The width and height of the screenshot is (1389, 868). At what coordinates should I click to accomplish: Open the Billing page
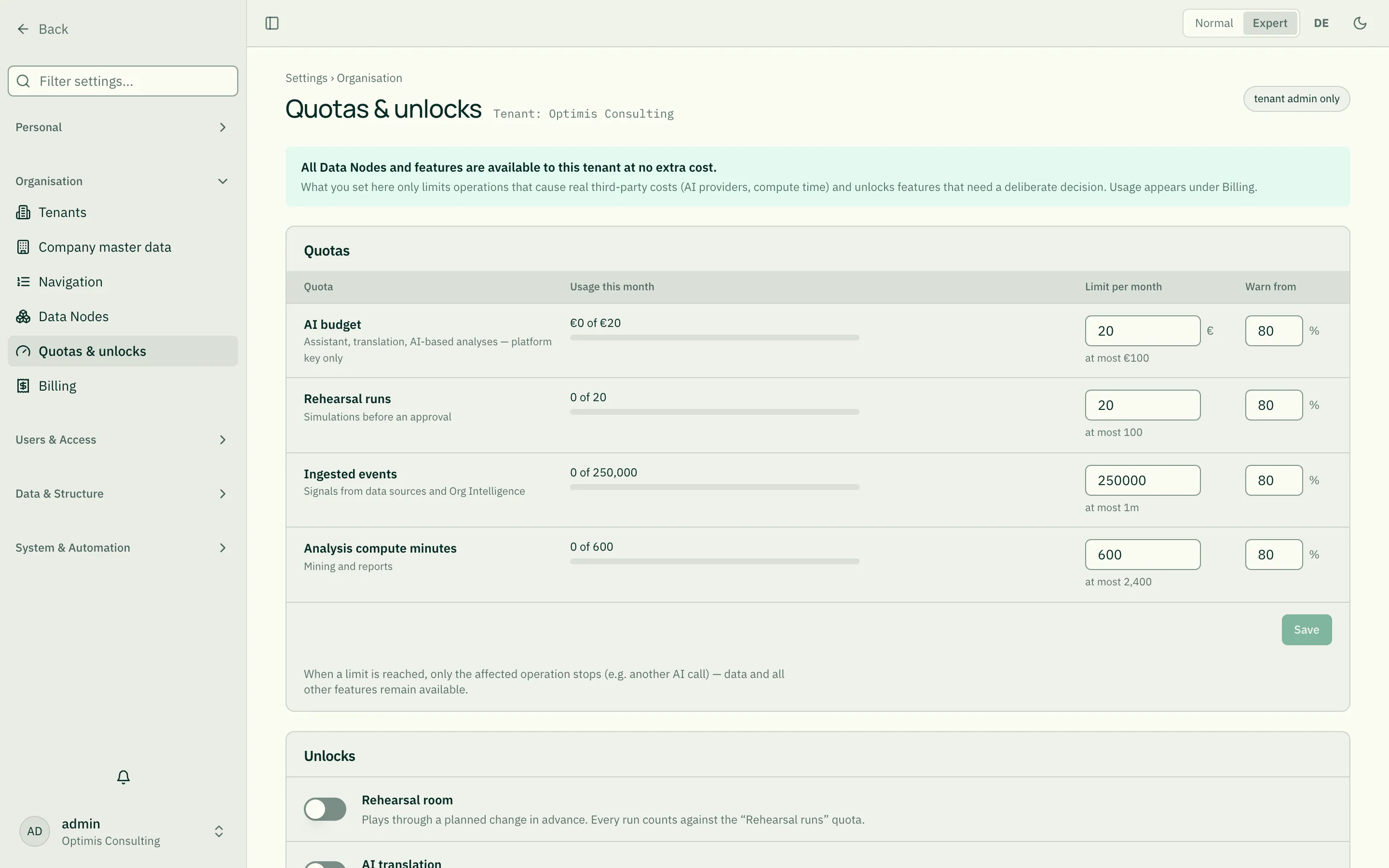pyautogui.click(x=123, y=386)
